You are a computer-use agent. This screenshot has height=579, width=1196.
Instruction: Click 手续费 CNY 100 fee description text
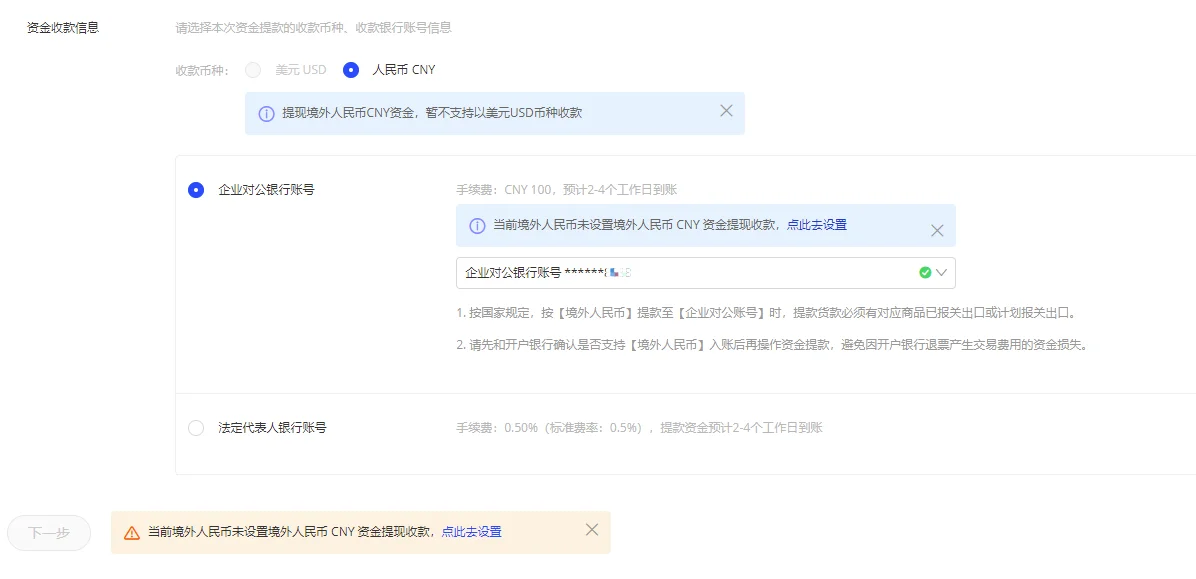567,190
